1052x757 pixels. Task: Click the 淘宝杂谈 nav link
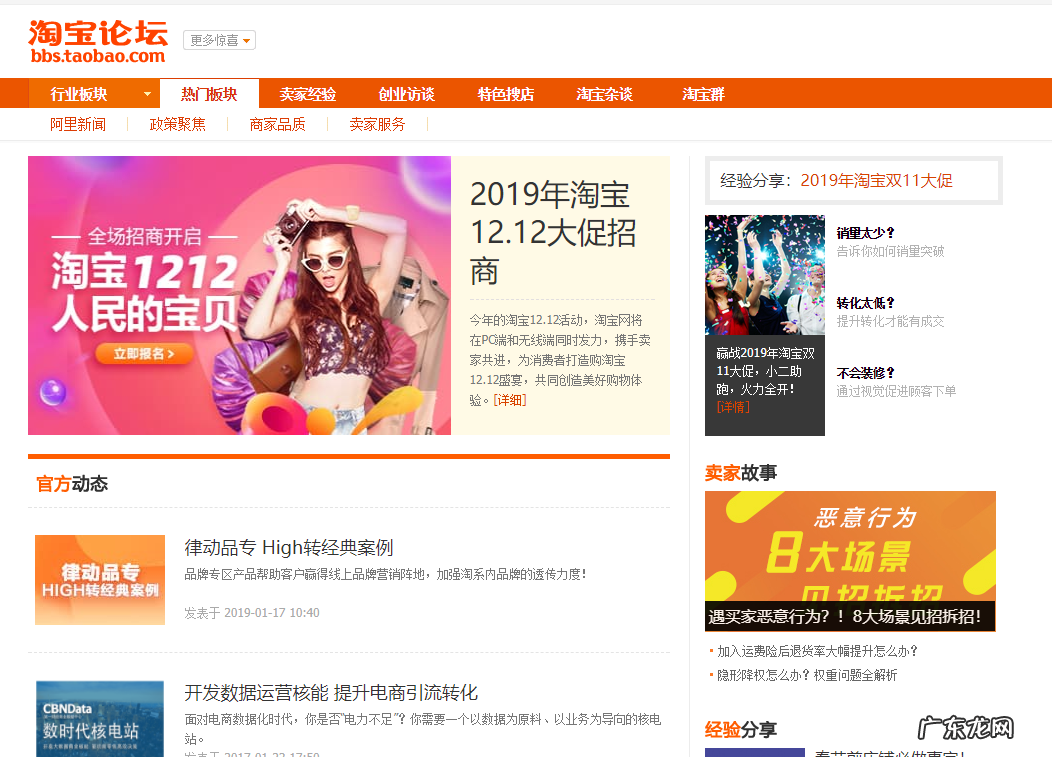click(x=604, y=92)
